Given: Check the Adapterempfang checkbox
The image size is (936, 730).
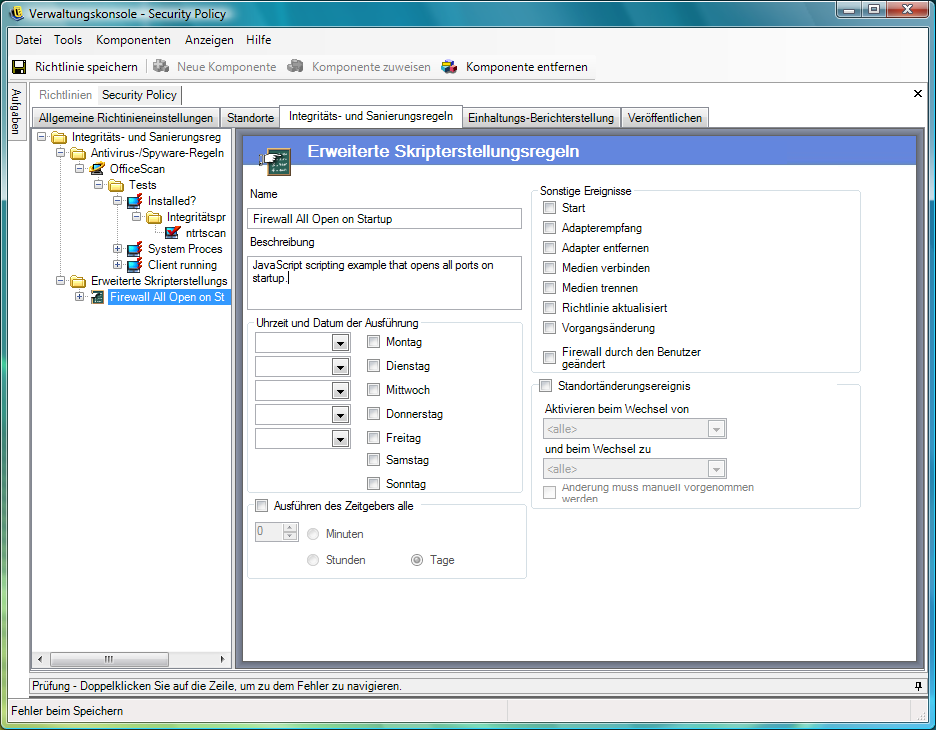Looking at the screenshot, I should tap(549, 227).
